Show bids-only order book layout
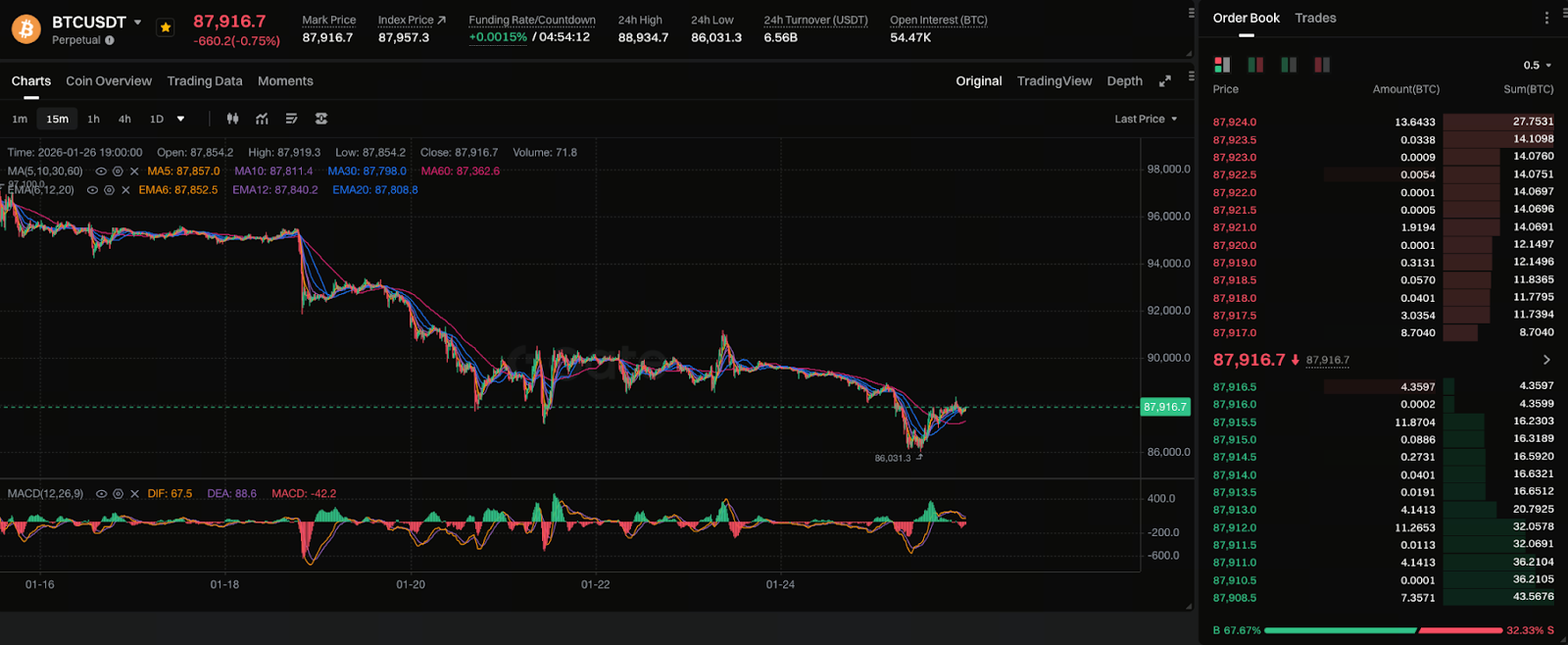This screenshot has height=645, width=1568. [1289, 65]
